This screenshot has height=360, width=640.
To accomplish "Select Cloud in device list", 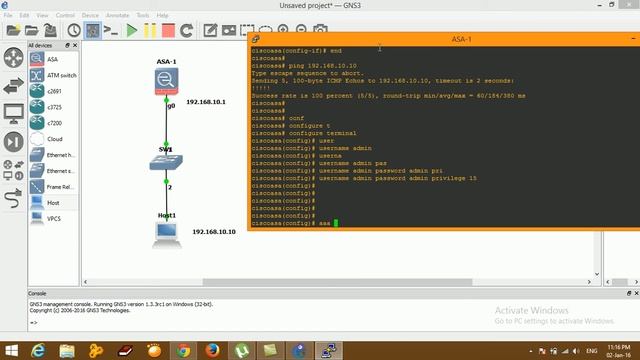I will tap(53, 139).
